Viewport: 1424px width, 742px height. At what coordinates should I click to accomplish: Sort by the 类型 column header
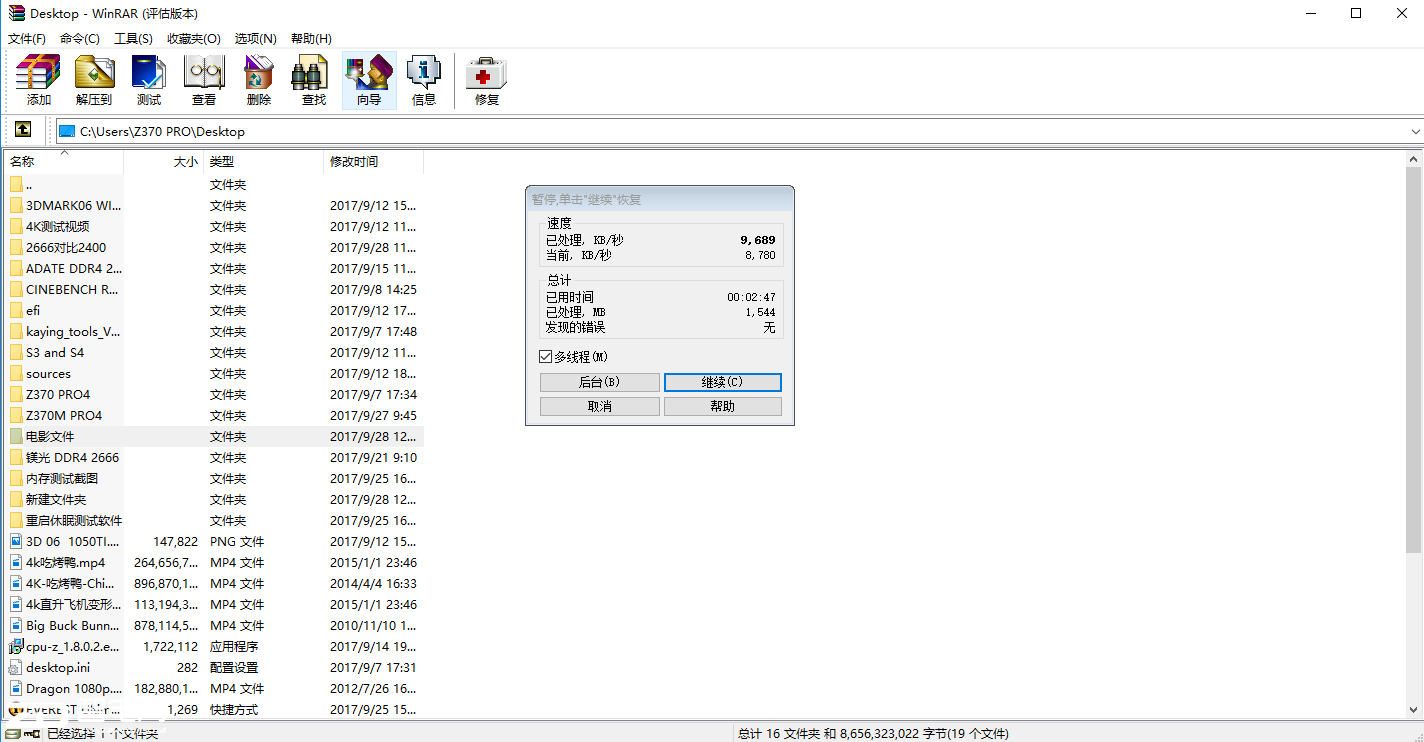click(x=264, y=161)
